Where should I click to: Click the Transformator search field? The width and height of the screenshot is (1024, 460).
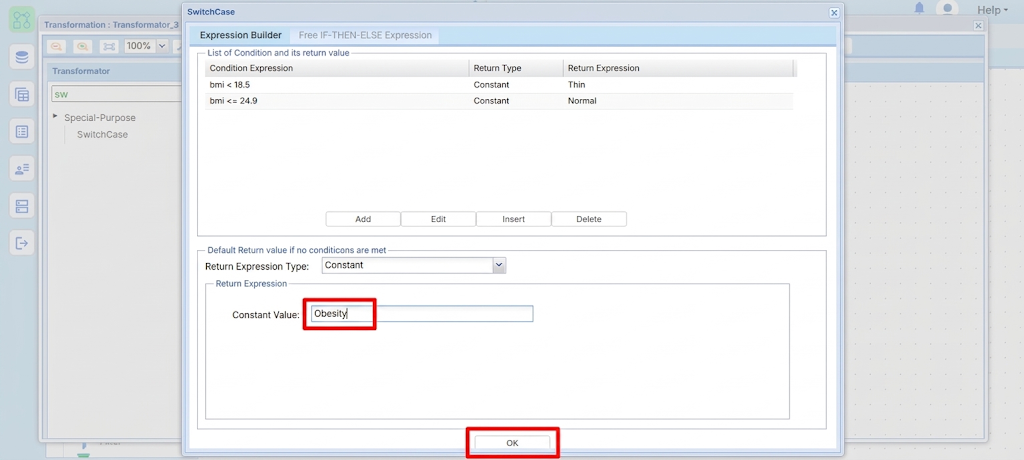(x=116, y=94)
